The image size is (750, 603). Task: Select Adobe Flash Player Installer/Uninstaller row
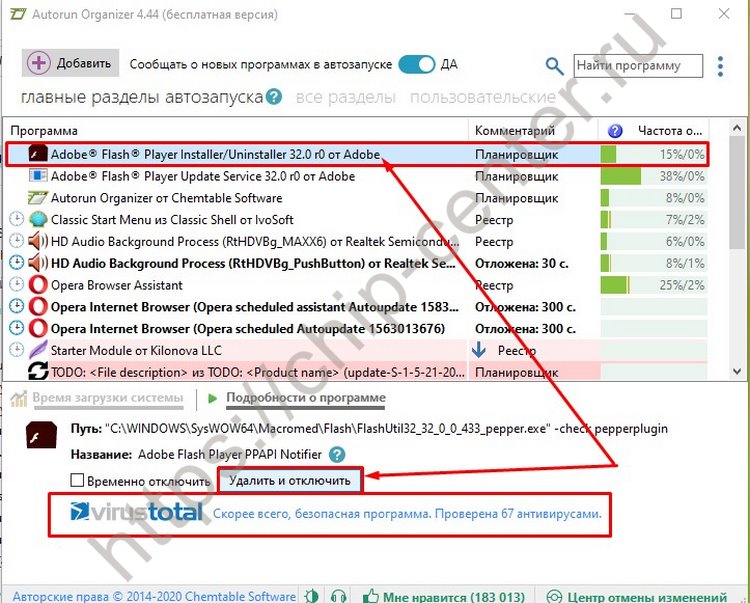coord(356,154)
